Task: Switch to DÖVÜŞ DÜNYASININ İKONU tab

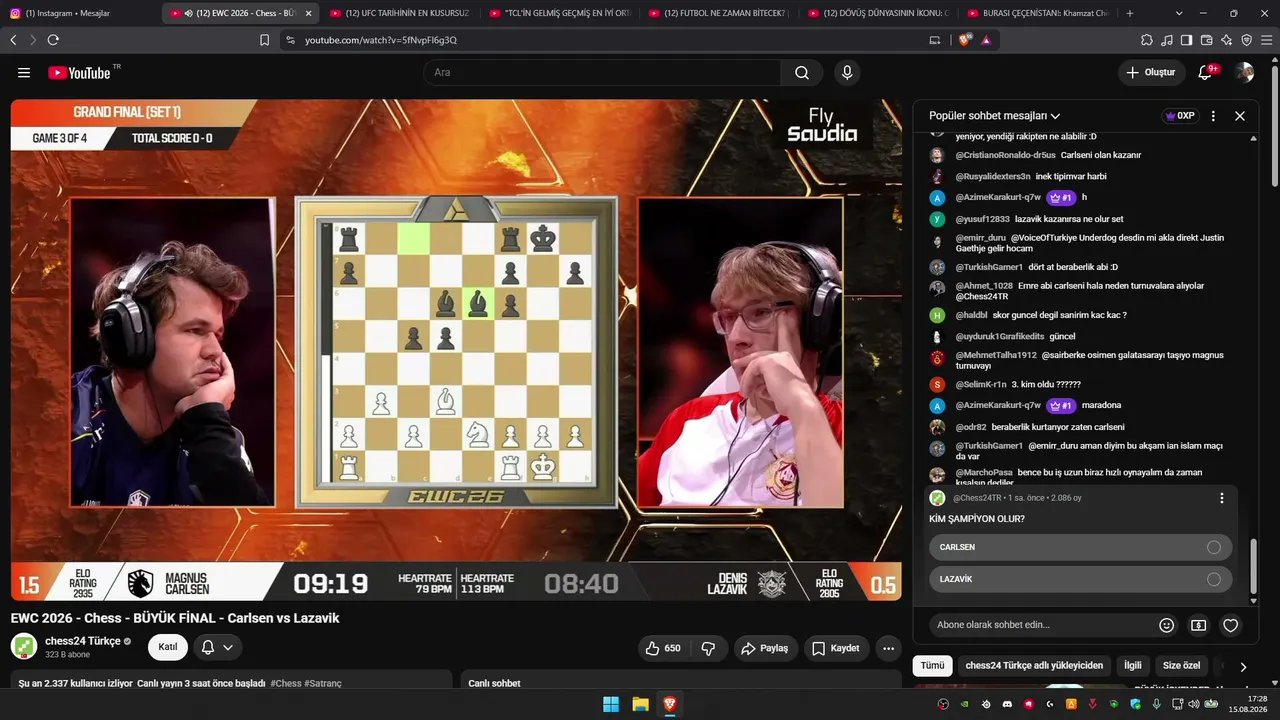Action: pyautogui.click(x=880, y=13)
